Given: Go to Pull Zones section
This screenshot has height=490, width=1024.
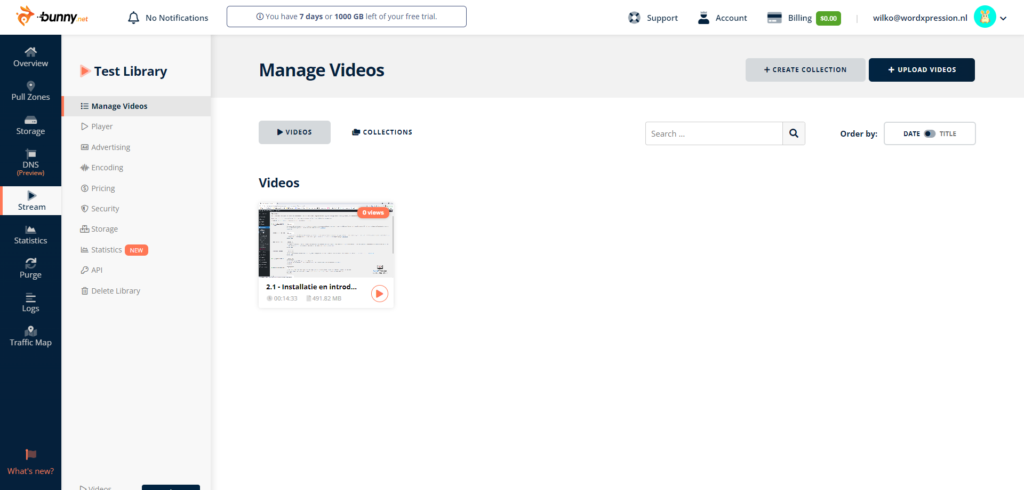Looking at the screenshot, I should [31, 91].
